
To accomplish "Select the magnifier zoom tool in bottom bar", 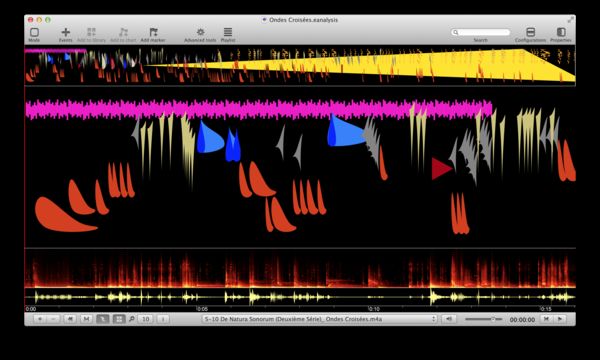I will click(x=132, y=319).
